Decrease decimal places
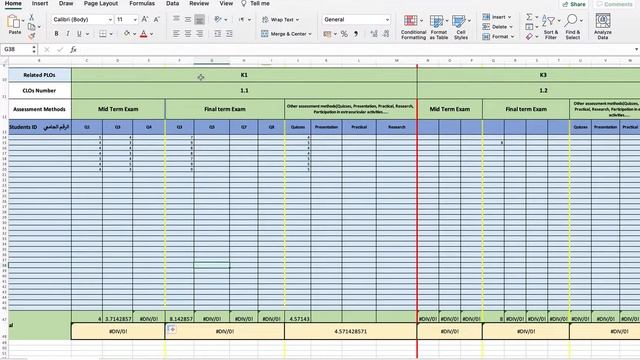This screenshot has height=360, width=640. 386,34
